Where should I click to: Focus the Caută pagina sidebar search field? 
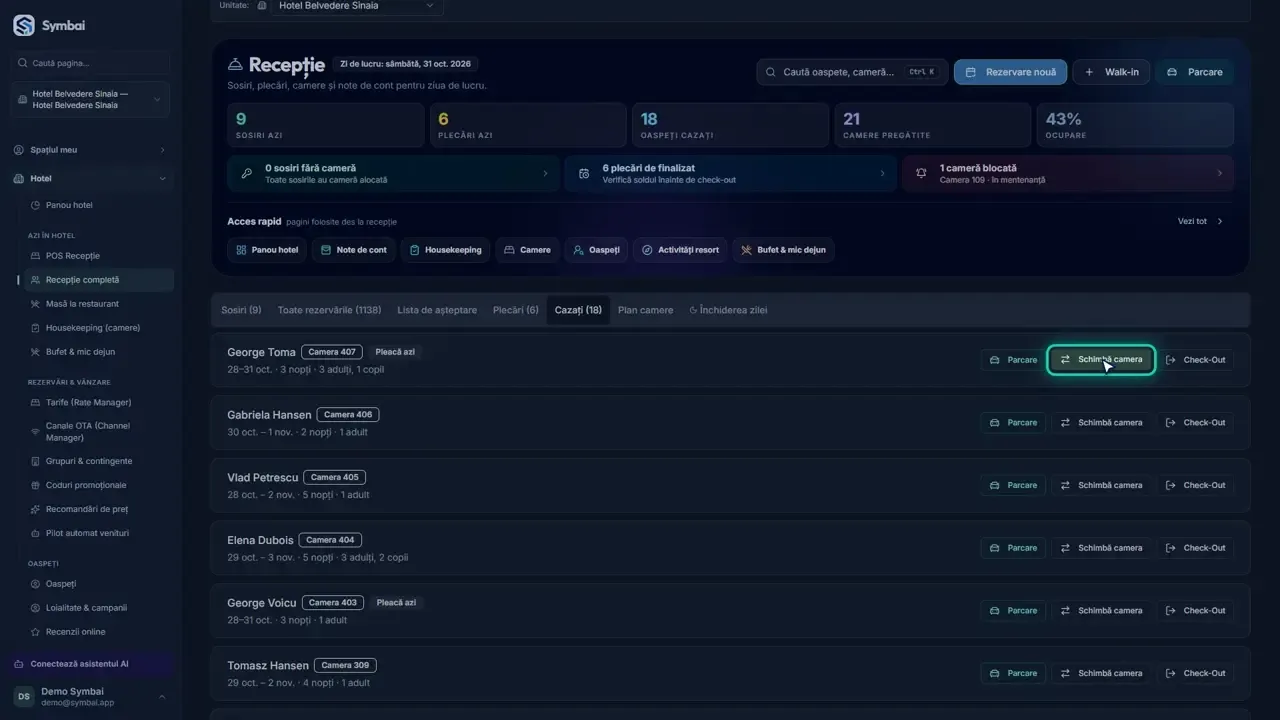[90, 63]
